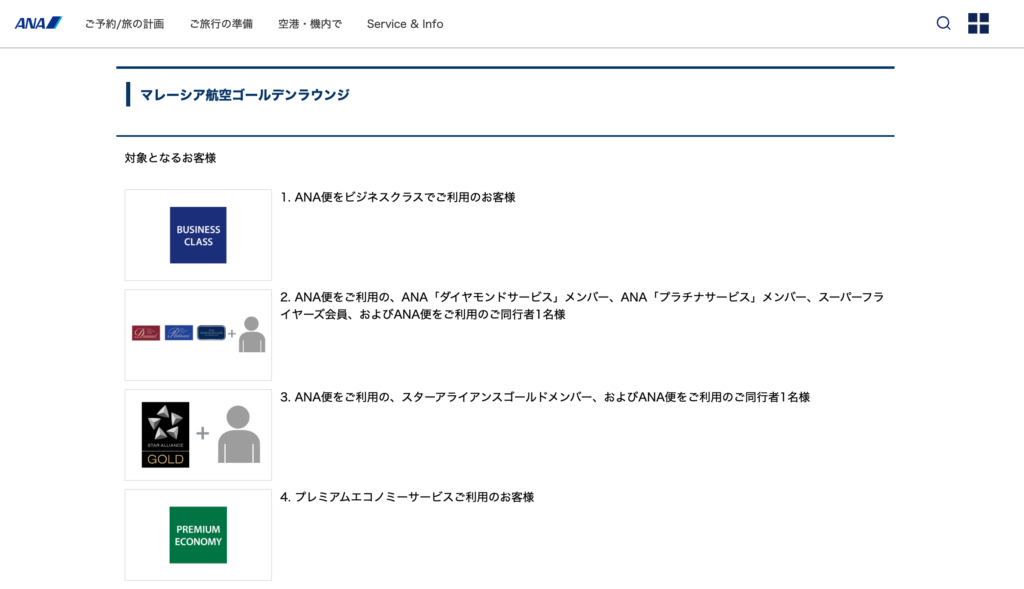
Task: Click the companion person icon beside Star Alliance Gold
Action: [239, 435]
